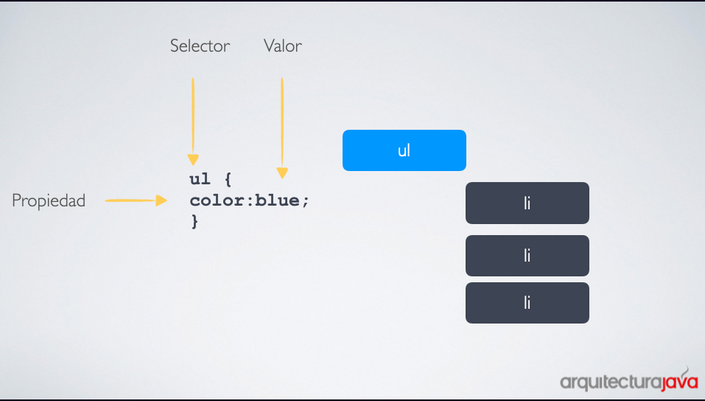Click the opening curly brace after ul
The width and height of the screenshot is (705, 401).
pyautogui.click(x=228, y=180)
